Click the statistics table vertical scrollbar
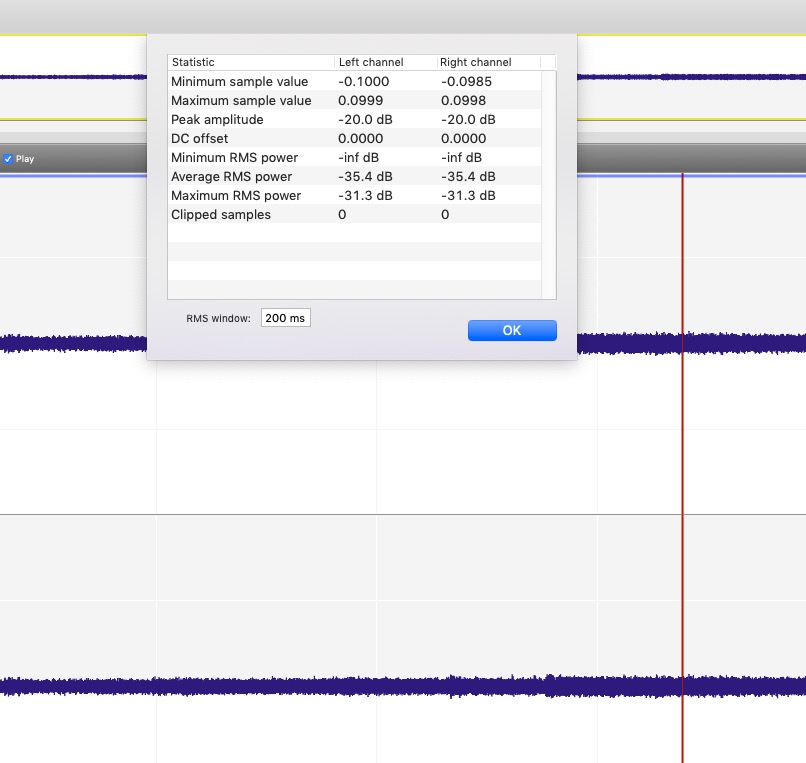Viewport: 806px width, 763px height. pos(548,180)
